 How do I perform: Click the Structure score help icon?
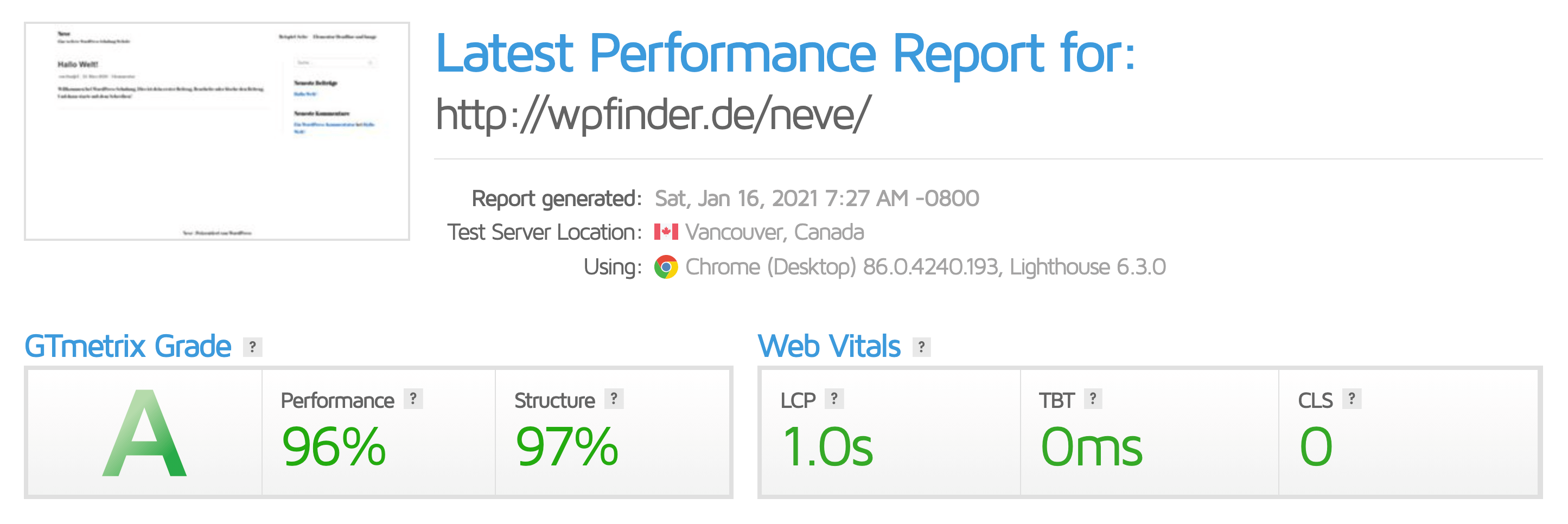[x=614, y=399]
